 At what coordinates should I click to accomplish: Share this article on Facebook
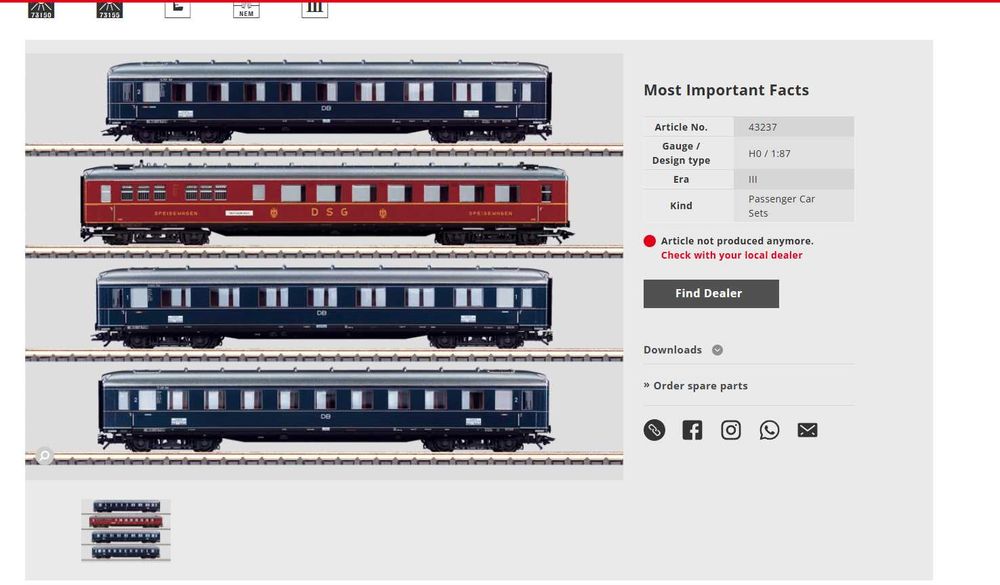(x=693, y=430)
